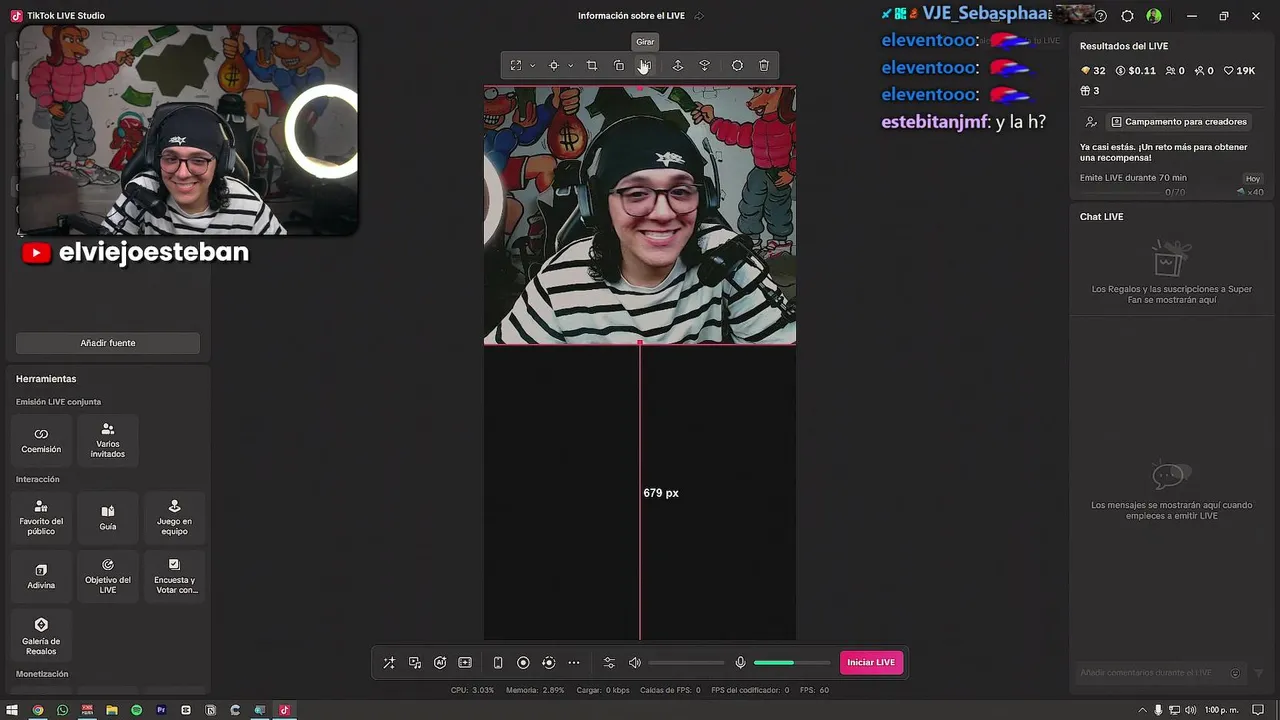
Task: Mute the speaker audio icon
Action: click(635, 663)
